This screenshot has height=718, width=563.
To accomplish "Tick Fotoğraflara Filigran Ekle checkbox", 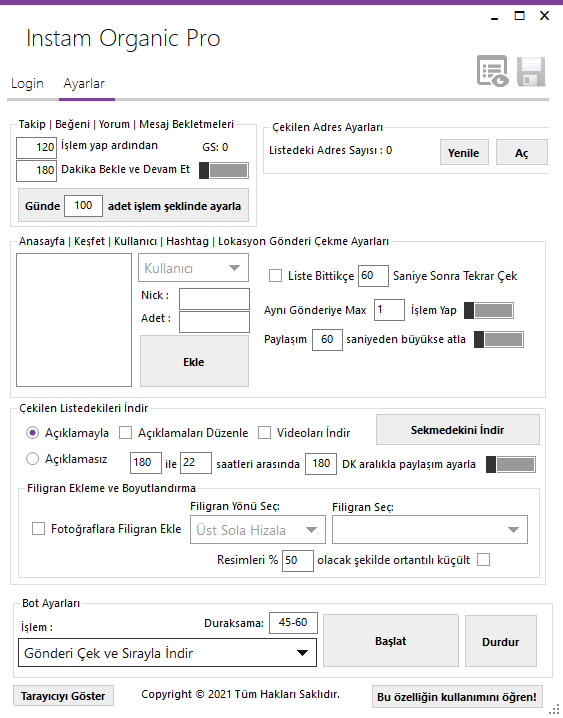I will [38, 529].
